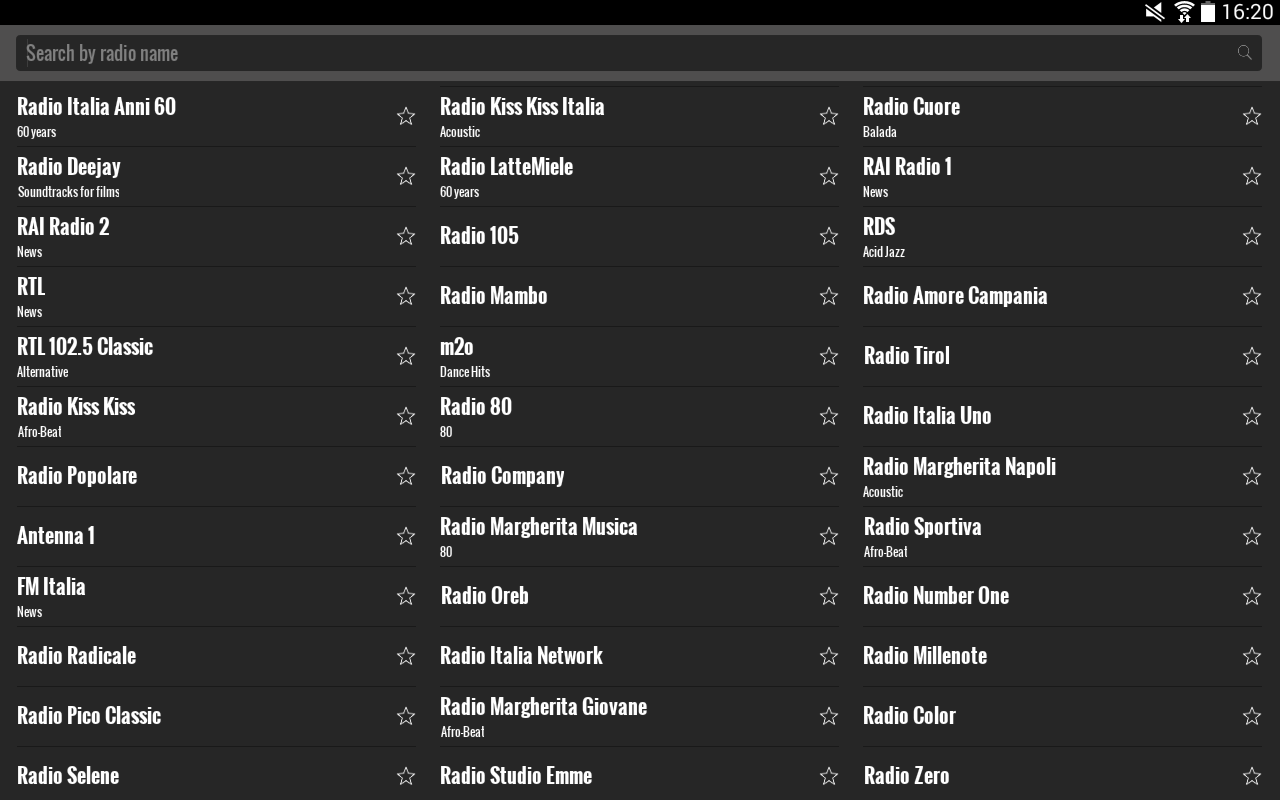Toggle favorite star for Radio Deejay

pos(406,176)
